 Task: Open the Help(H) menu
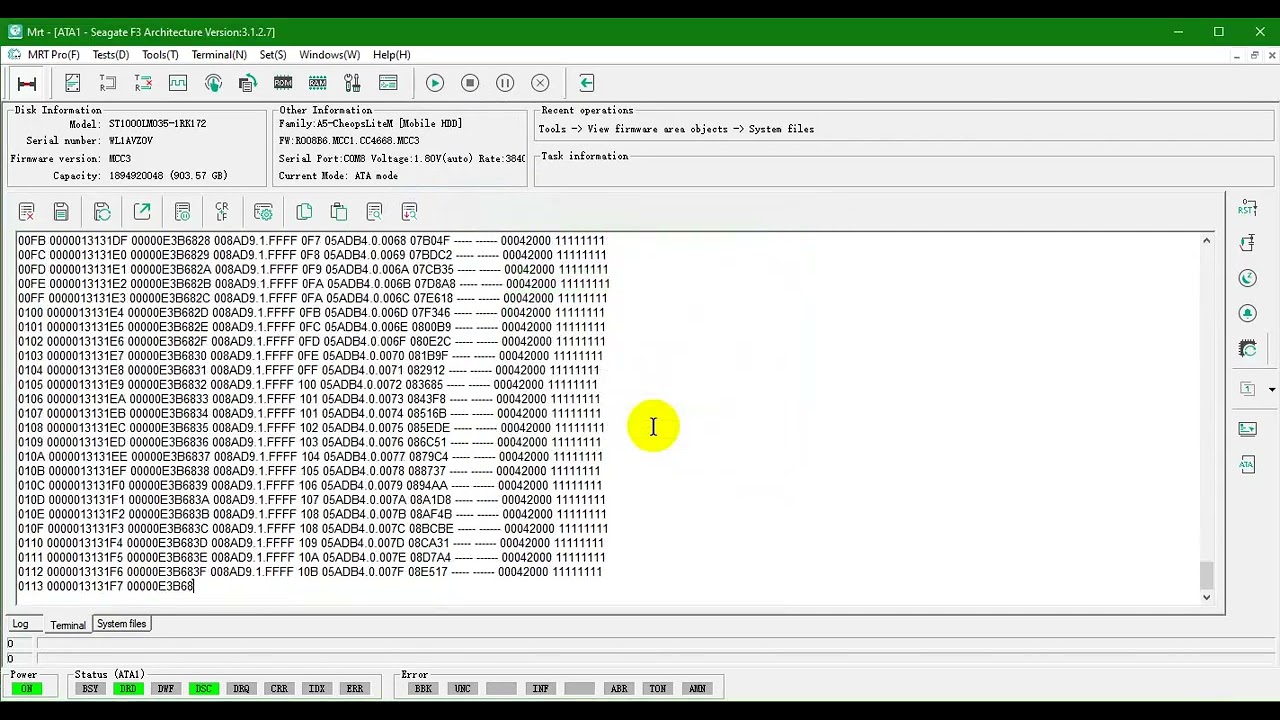pos(391,55)
